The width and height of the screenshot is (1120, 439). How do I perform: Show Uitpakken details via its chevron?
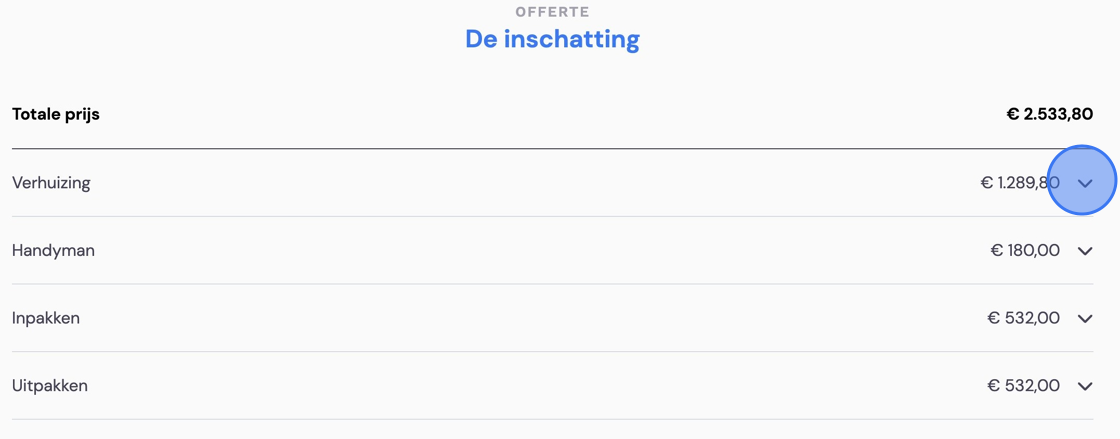pyautogui.click(x=1085, y=386)
